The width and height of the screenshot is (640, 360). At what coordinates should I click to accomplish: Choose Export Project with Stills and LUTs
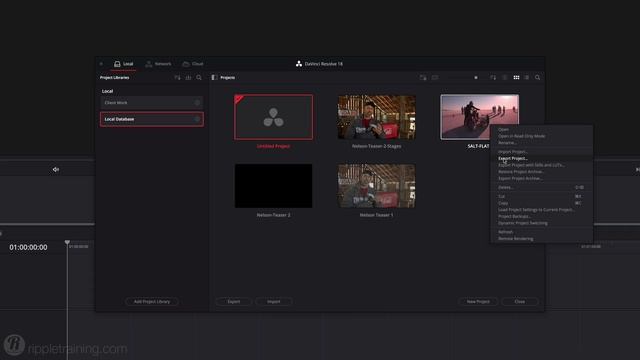pos(541,165)
